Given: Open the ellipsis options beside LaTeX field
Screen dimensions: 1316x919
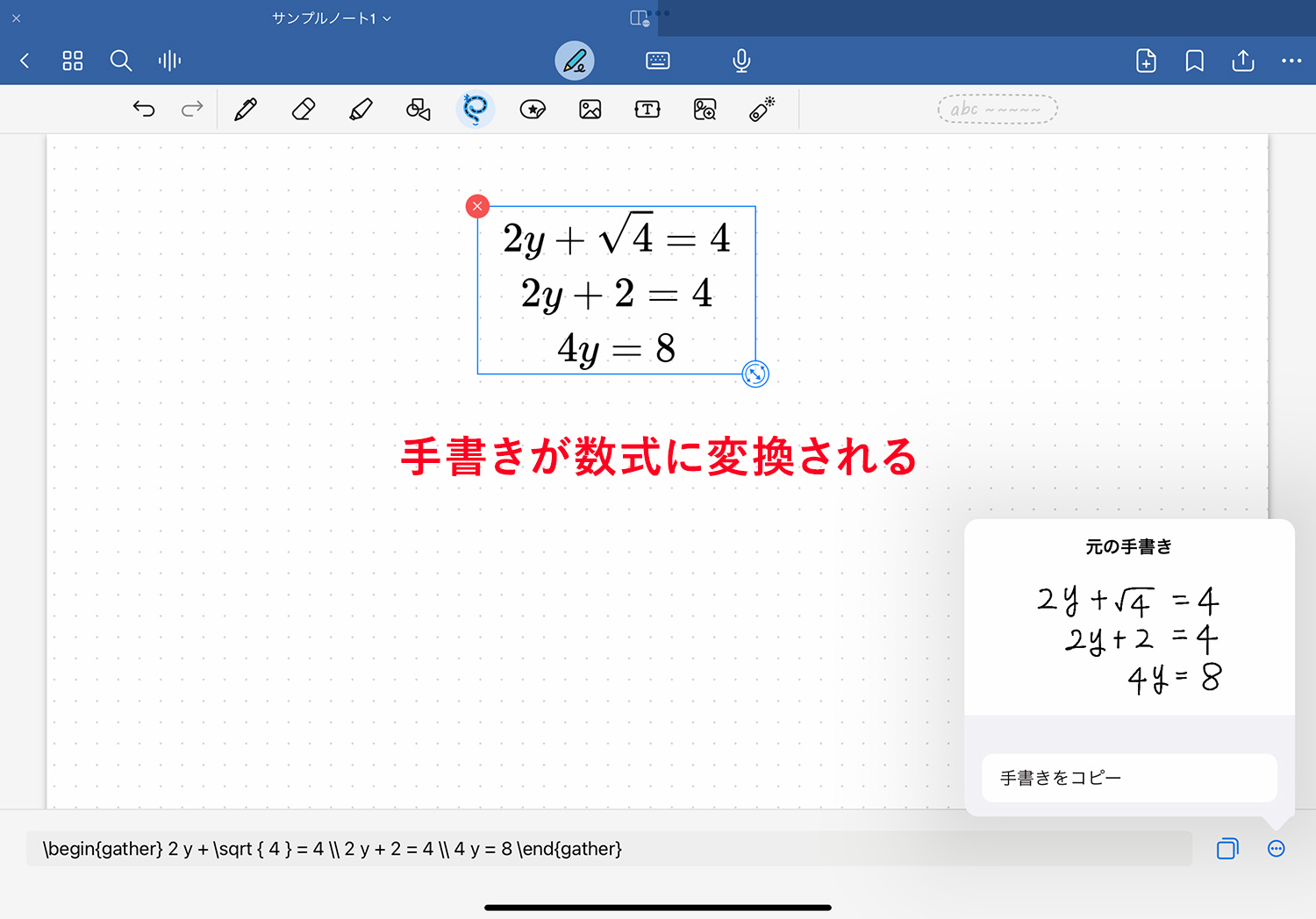Looking at the screenshot, I should pyautogui.click(x=1277, y=848).
